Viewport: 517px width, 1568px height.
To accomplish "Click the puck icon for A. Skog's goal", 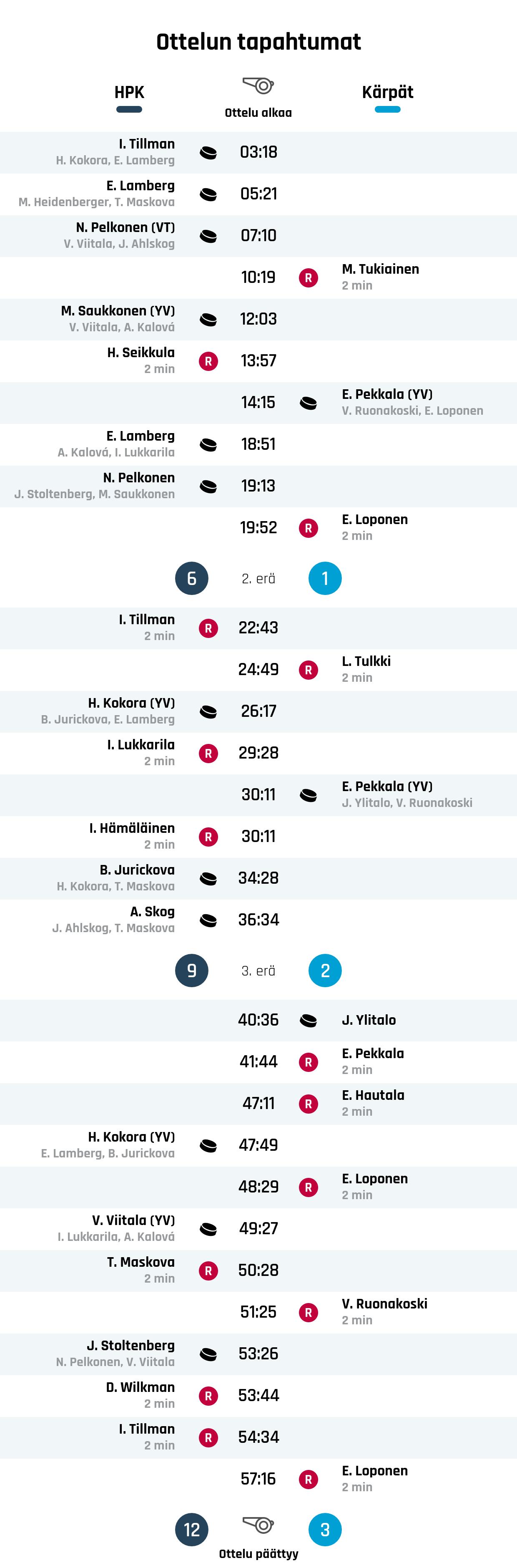I will pyautogui.click(x=208, y=920).
